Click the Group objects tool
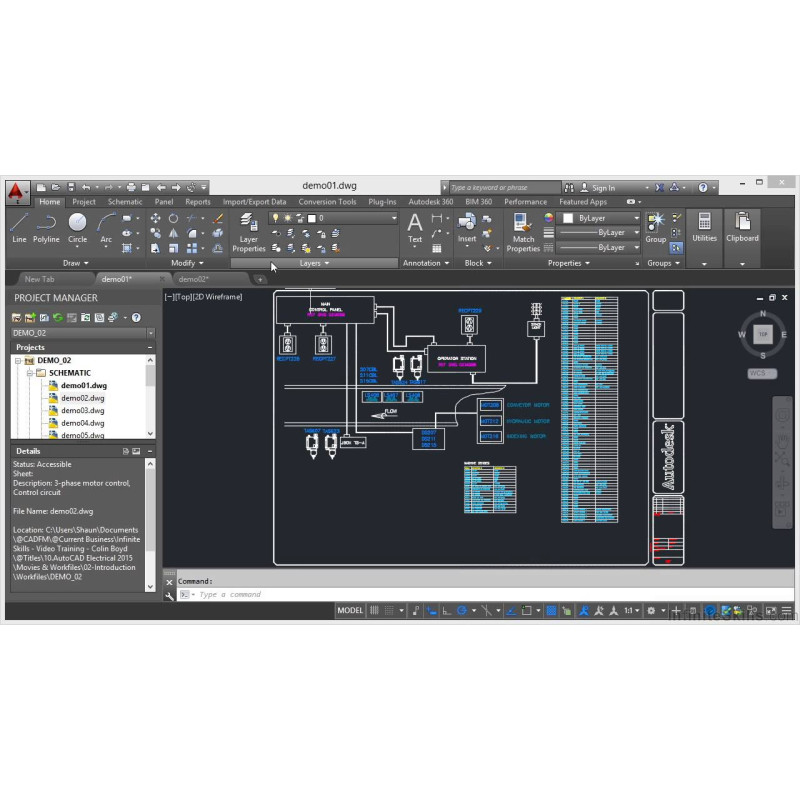This screenshot has height=800, width=800. [655, 226]
